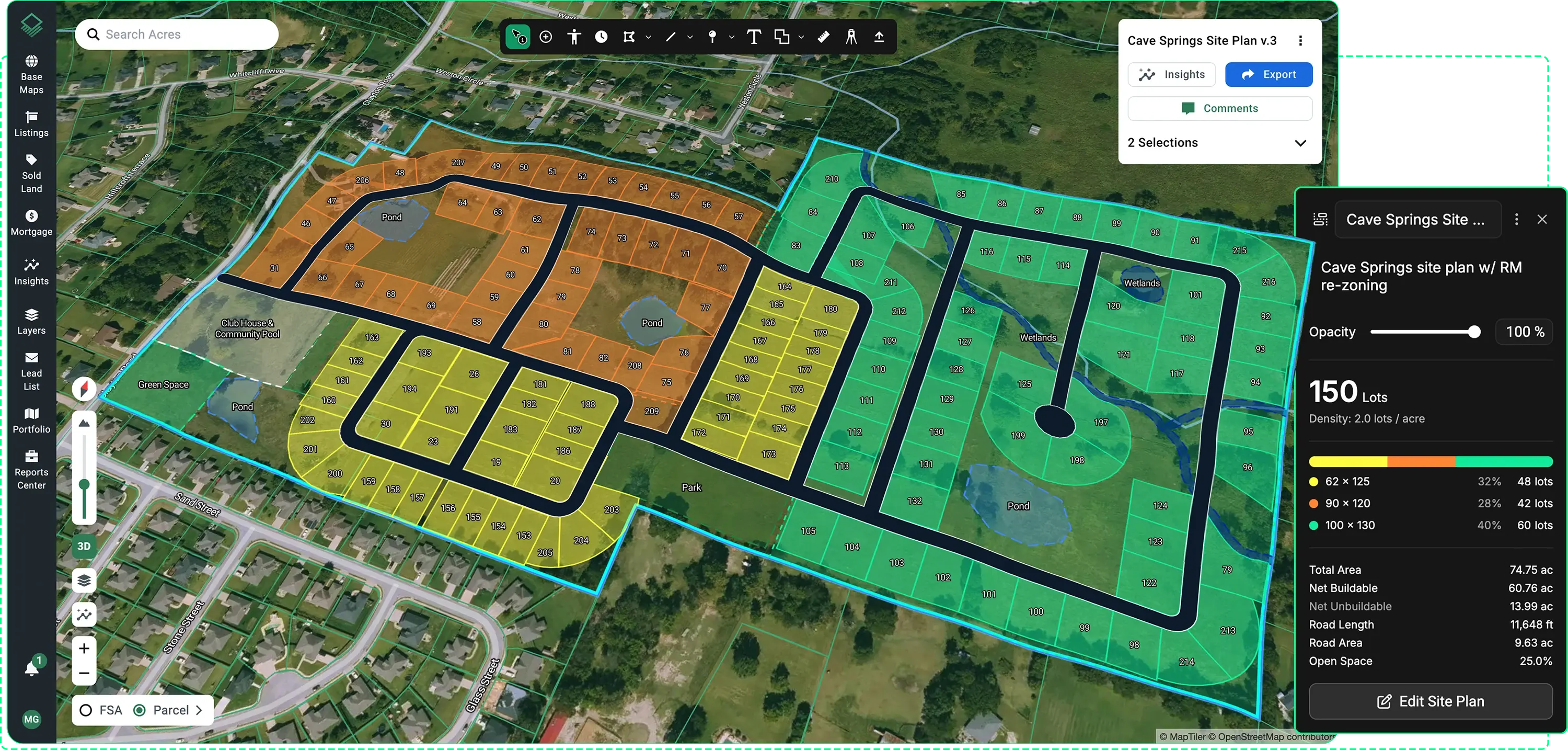Select the FSA radio option
1568x750 pixels.
click(86, 710)
